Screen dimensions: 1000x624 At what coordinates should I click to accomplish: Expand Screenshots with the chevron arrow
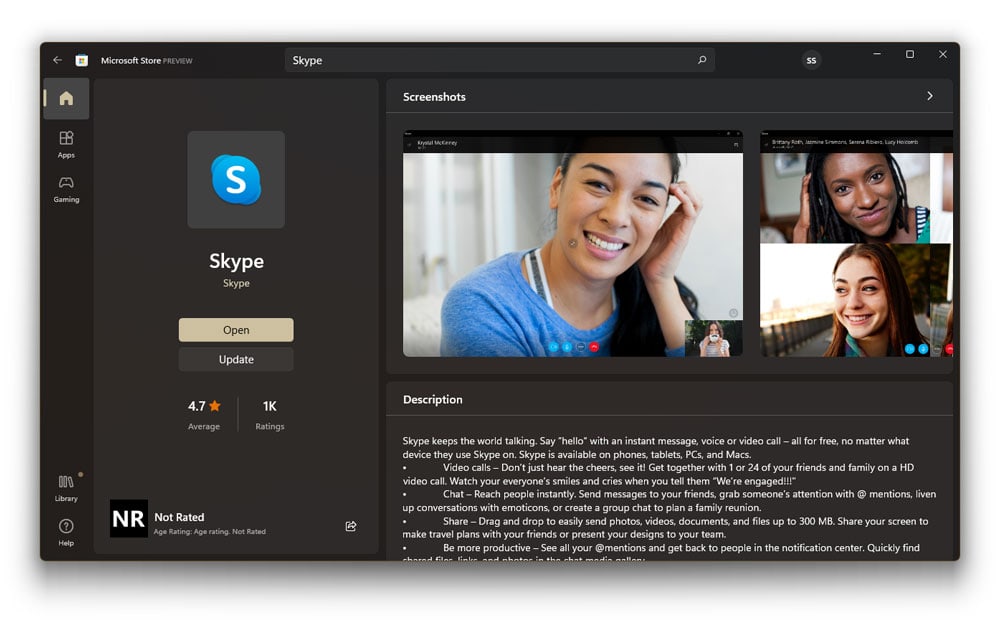[x=930, y=96]
